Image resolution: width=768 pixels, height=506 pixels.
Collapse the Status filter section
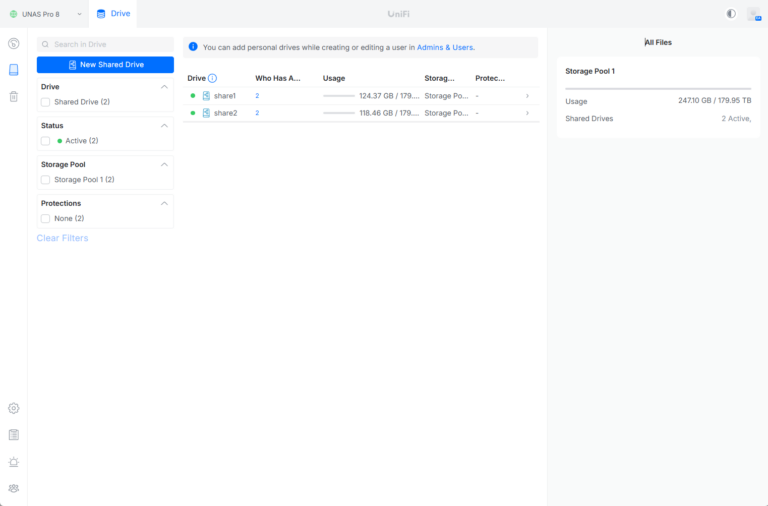164,126
